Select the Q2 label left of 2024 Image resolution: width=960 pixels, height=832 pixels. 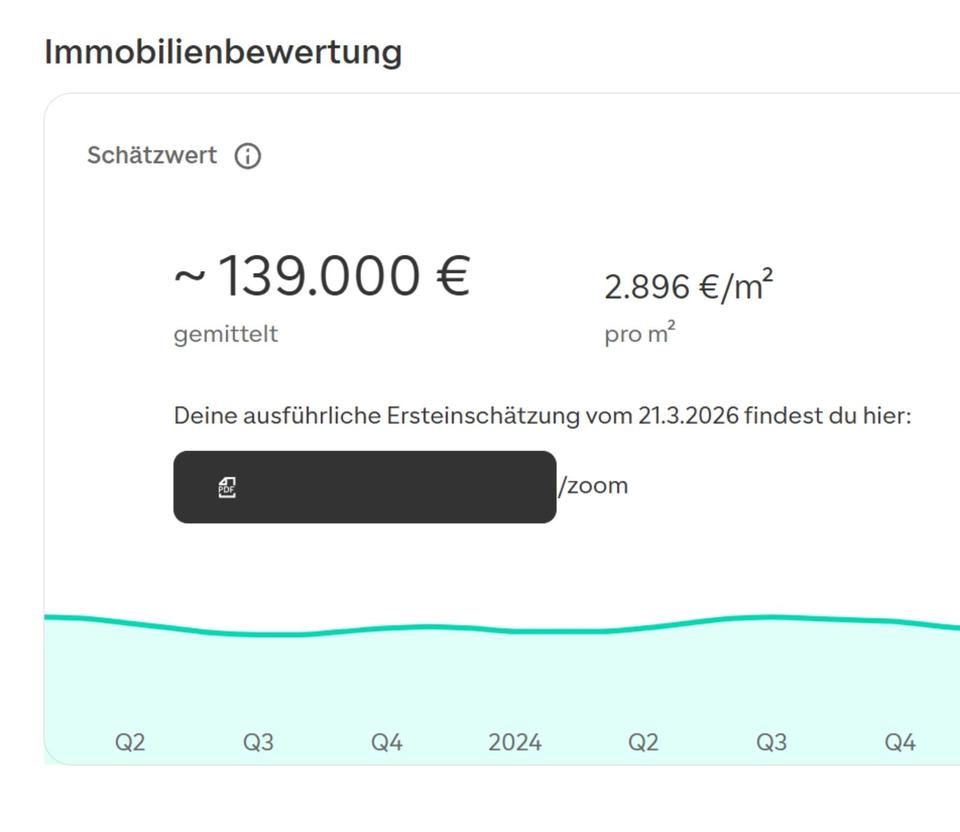pos(130,742)
